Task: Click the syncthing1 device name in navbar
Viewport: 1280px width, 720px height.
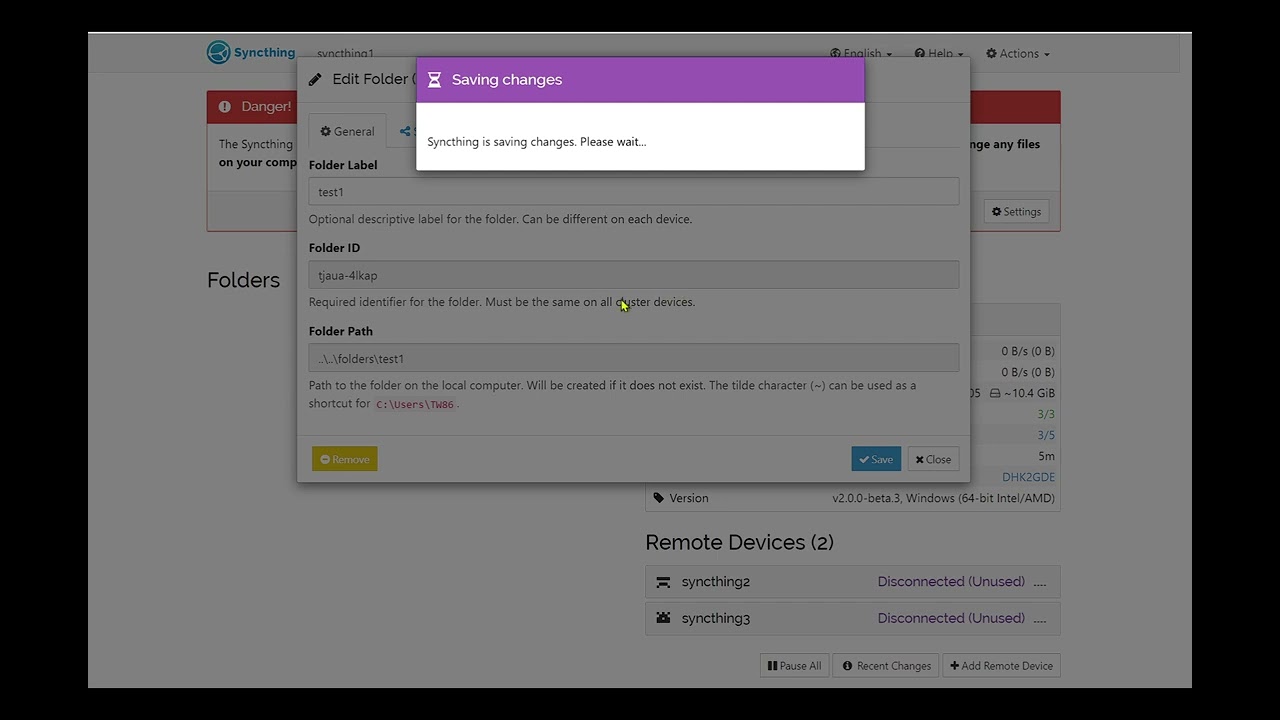Action: click(x=345, y=53)
